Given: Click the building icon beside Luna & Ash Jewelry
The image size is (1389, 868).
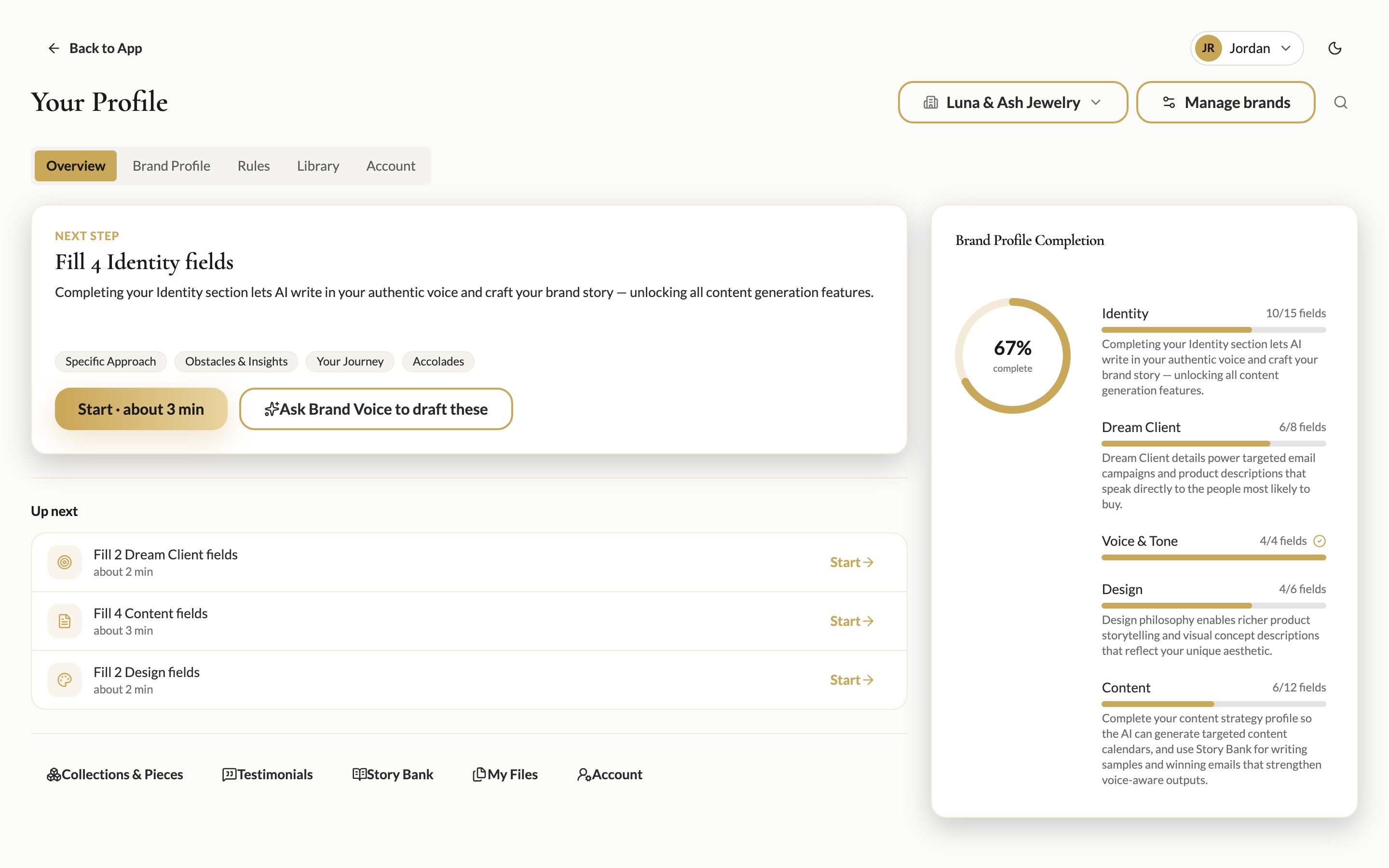Looking at the screenshot, I should [x=930, y=102].
